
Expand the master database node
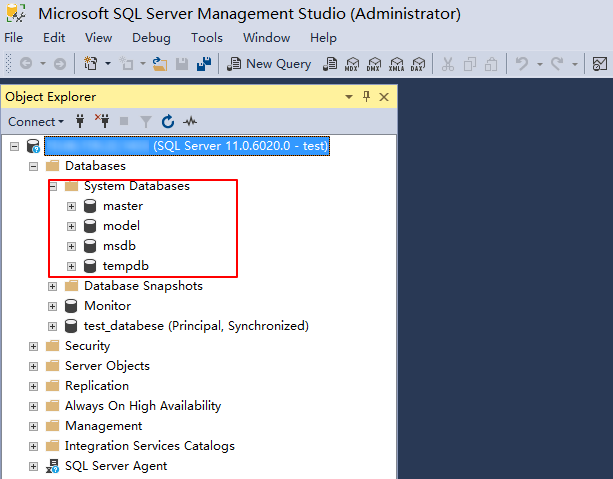(x=71, y=206)
